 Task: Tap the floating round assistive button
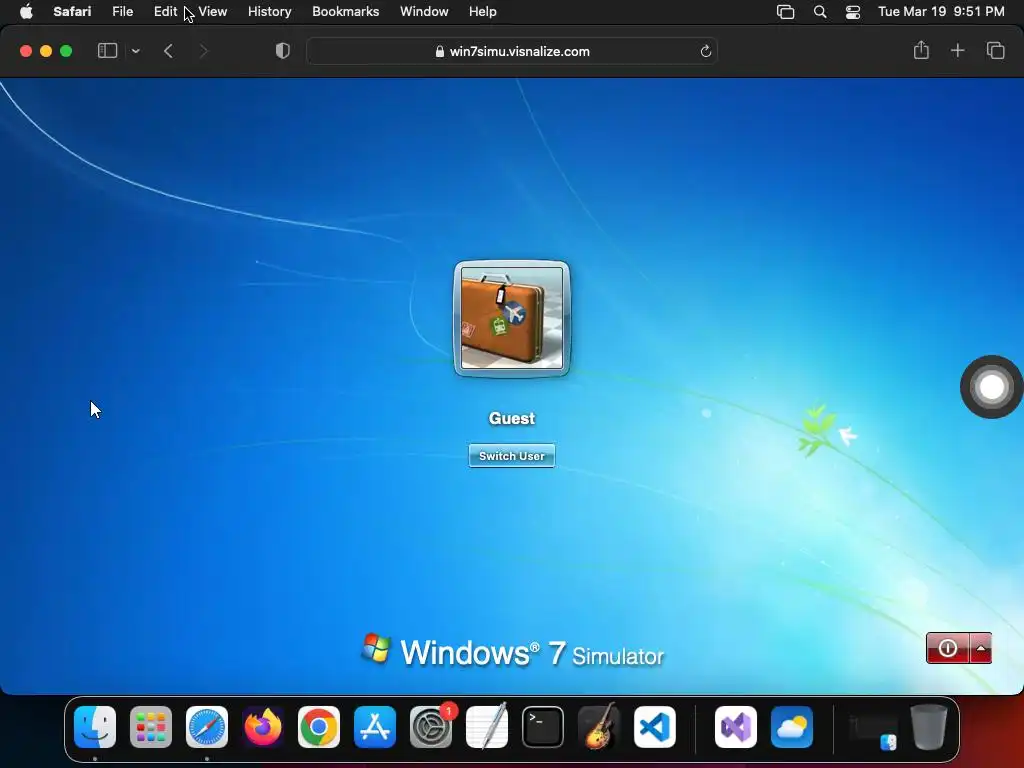[991, 387]
